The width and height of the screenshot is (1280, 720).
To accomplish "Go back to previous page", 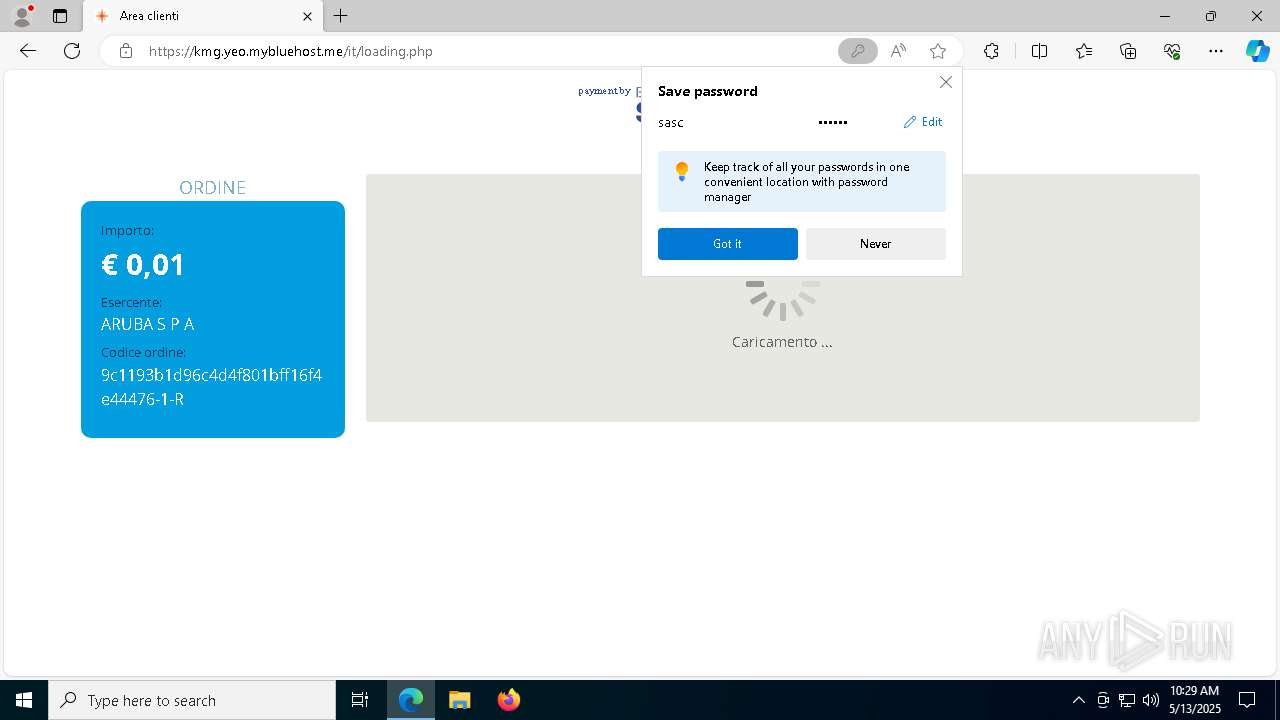I will coord(28,51).
